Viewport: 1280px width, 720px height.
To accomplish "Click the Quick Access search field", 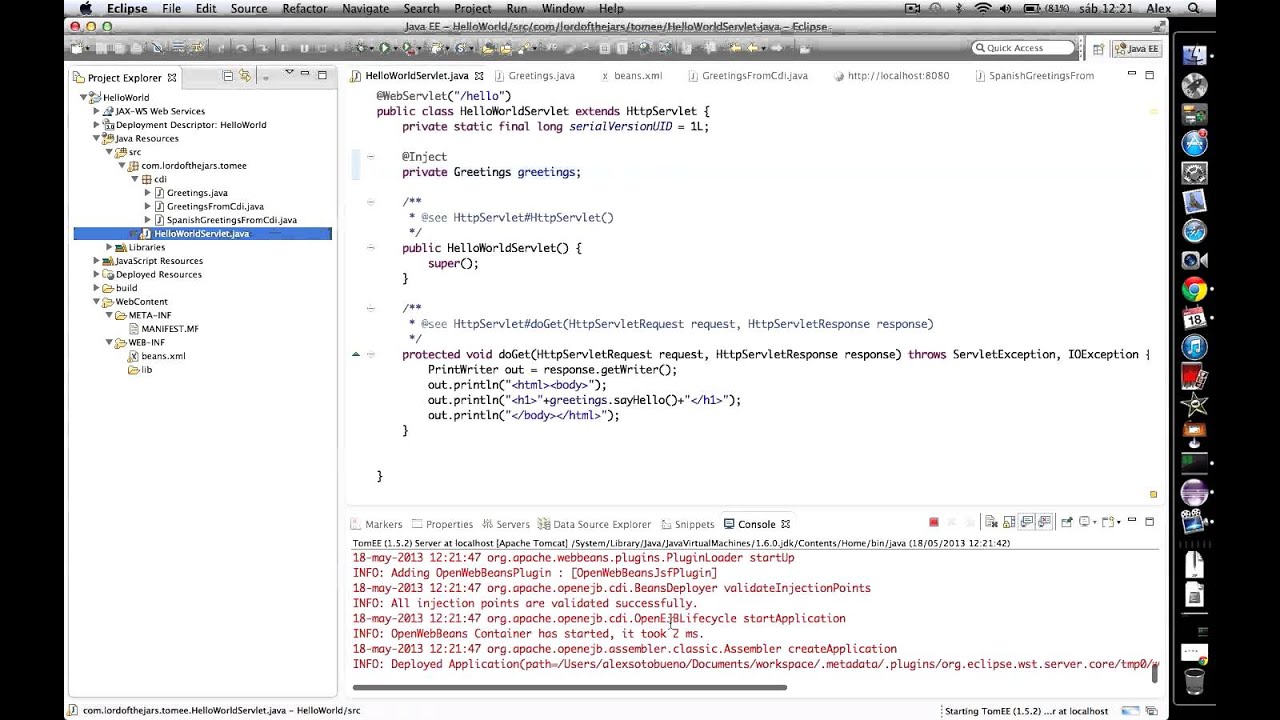I will click(1023, 48).
